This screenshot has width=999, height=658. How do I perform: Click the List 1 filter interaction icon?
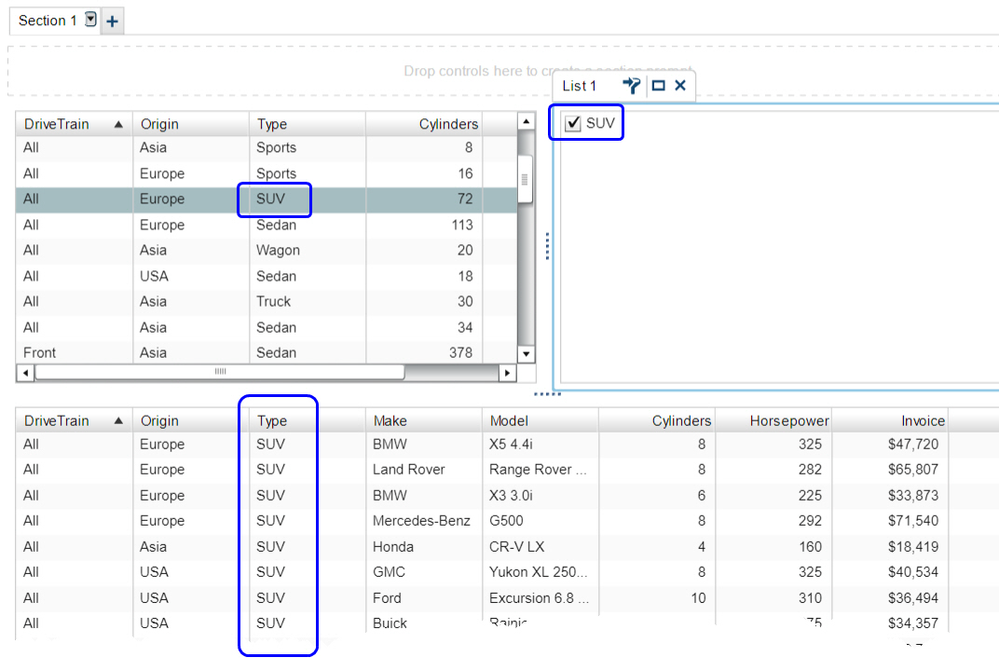click(631, 86)
